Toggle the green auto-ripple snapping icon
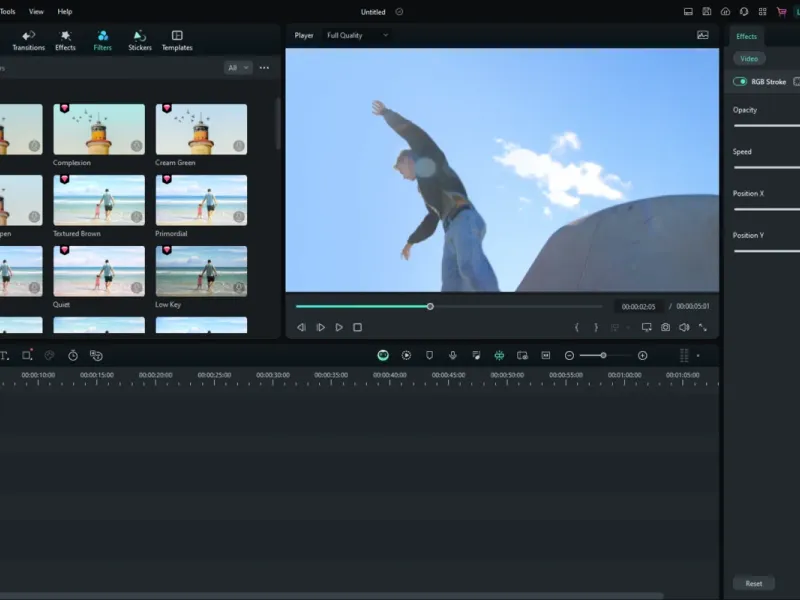The width and height of the screenshot is (800, 600). (499, 356)
